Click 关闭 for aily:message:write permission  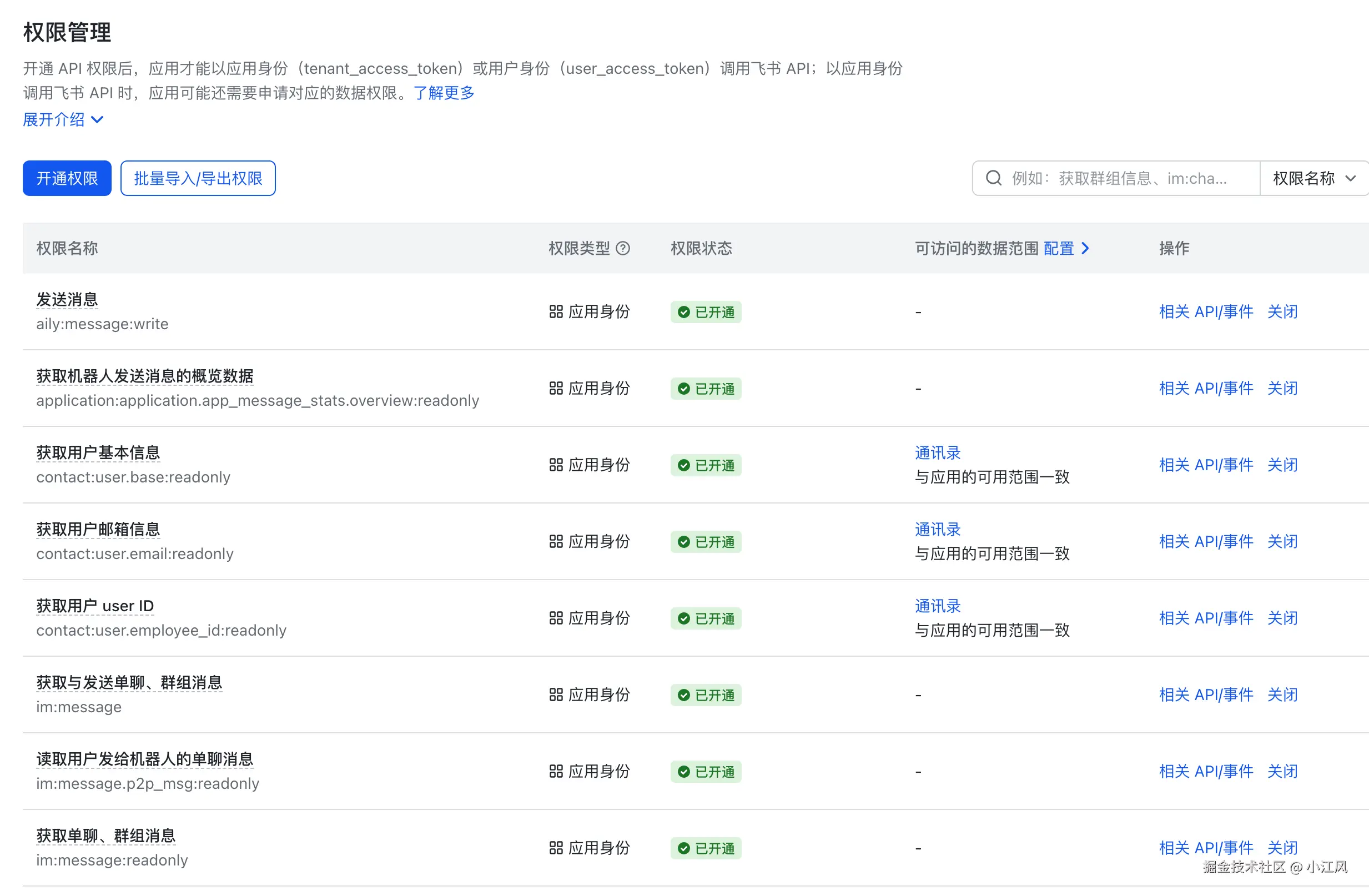[x=1282, y=311]
